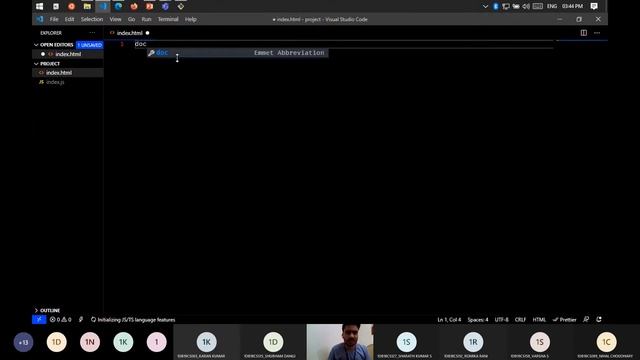Open the Windows notification center
The height and width of the screenshot is (360, 640).
594,6
